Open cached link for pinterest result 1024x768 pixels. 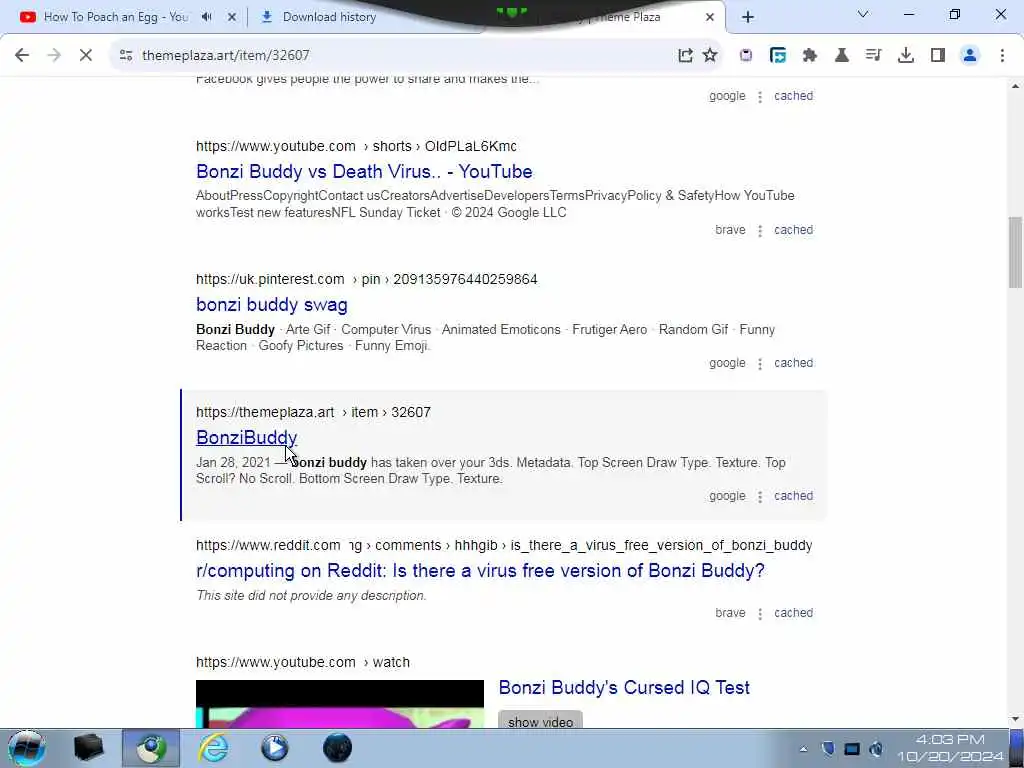[x=793, y=363]
